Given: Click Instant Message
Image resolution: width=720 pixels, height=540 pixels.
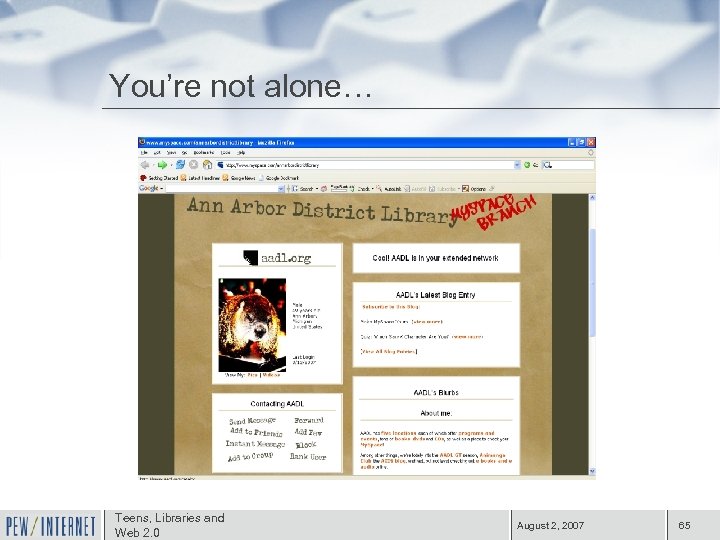Looking at the screenshot, I should 255,444.
